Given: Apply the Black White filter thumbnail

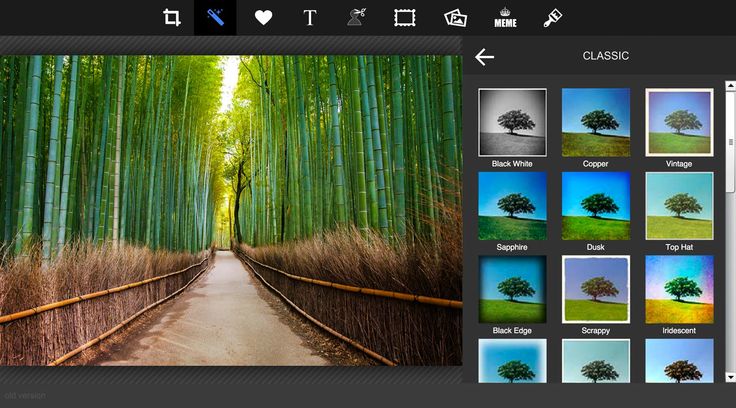Looking at the screenshot, I should click(512, 122).
